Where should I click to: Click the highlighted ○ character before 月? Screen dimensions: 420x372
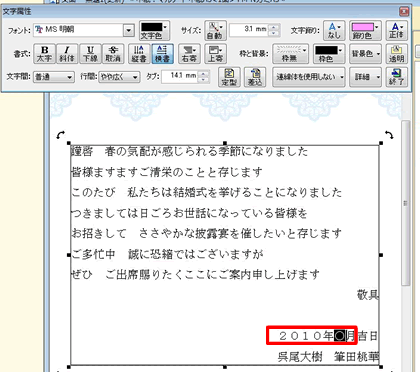click(x=340, y=336)
